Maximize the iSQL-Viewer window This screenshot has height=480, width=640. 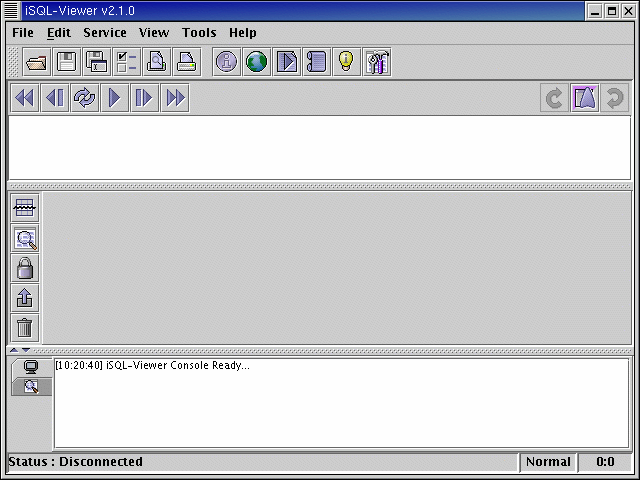[612, 11]
